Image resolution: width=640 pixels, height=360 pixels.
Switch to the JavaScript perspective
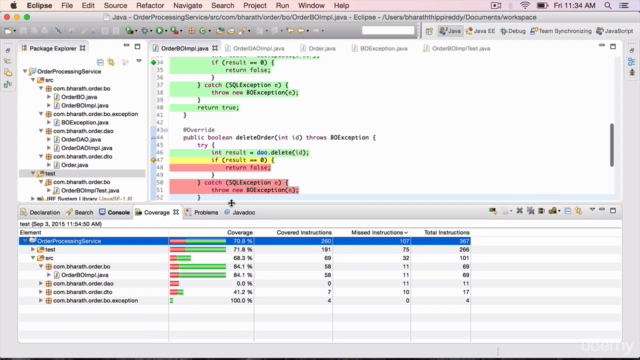615,31
